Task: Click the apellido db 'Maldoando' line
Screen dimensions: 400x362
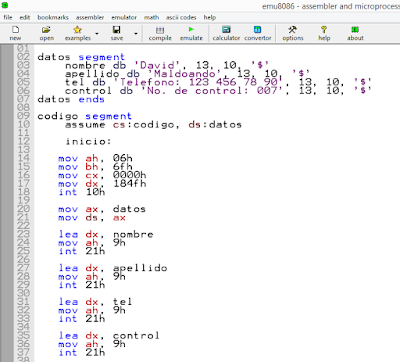Action: (x=187, y=74)
